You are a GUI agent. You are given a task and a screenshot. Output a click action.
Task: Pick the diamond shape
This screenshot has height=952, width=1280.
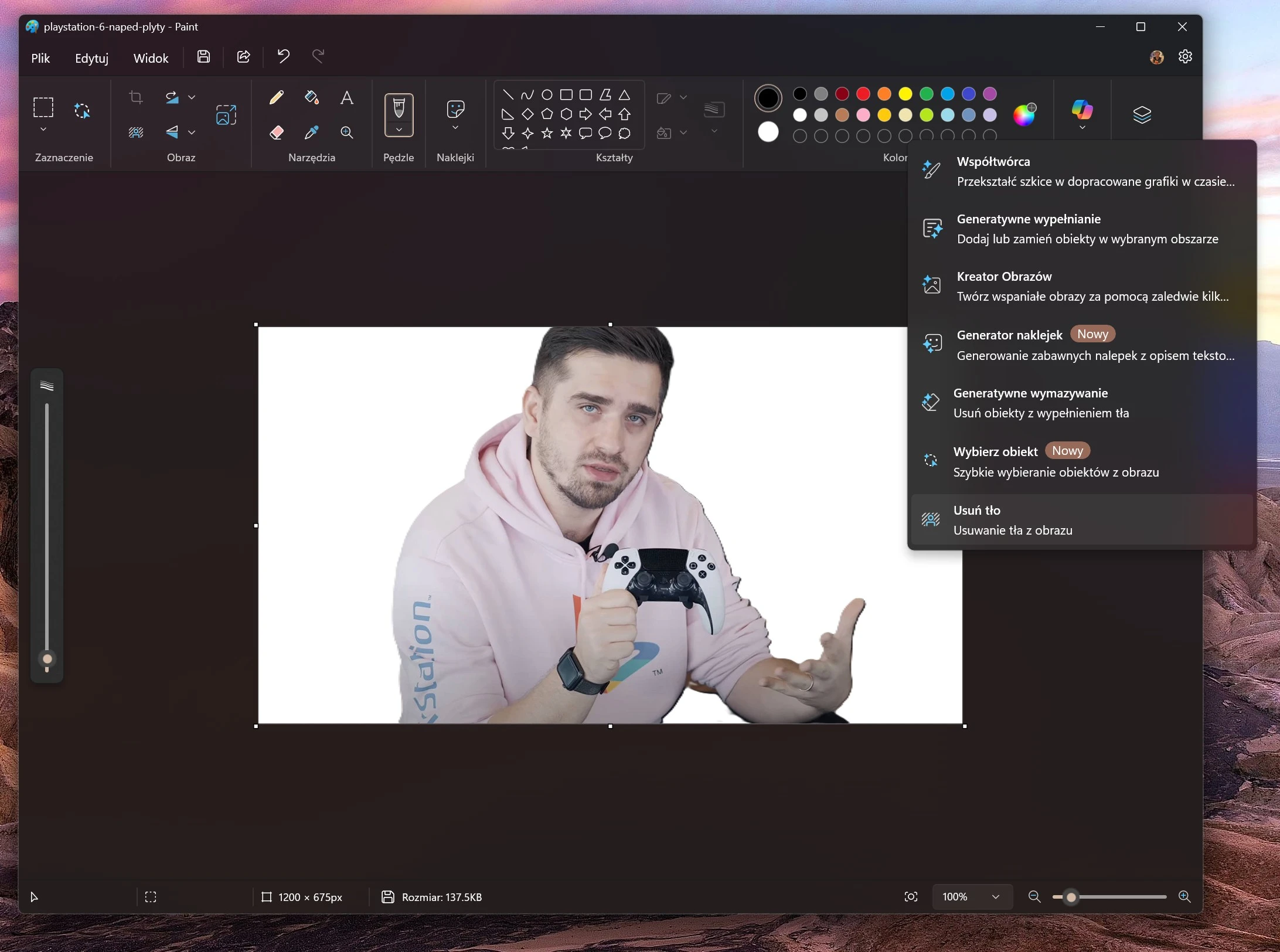(x=527, y=114)
